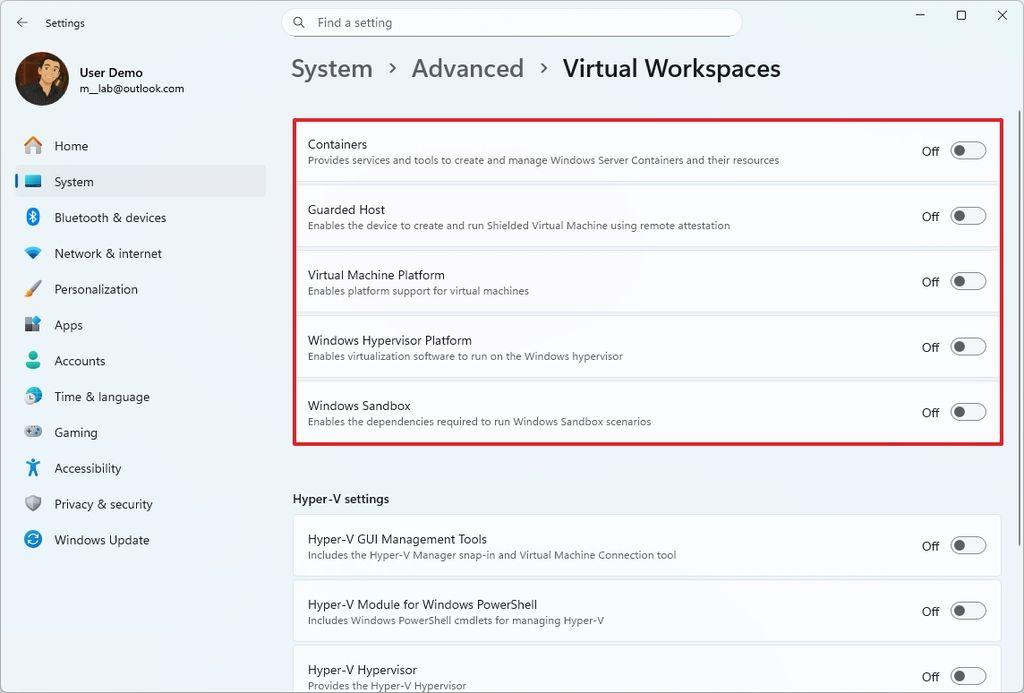Open the Advanced breadcrumb link
This screenshot has width=1024, height=693.
click(x=467, y=68)
